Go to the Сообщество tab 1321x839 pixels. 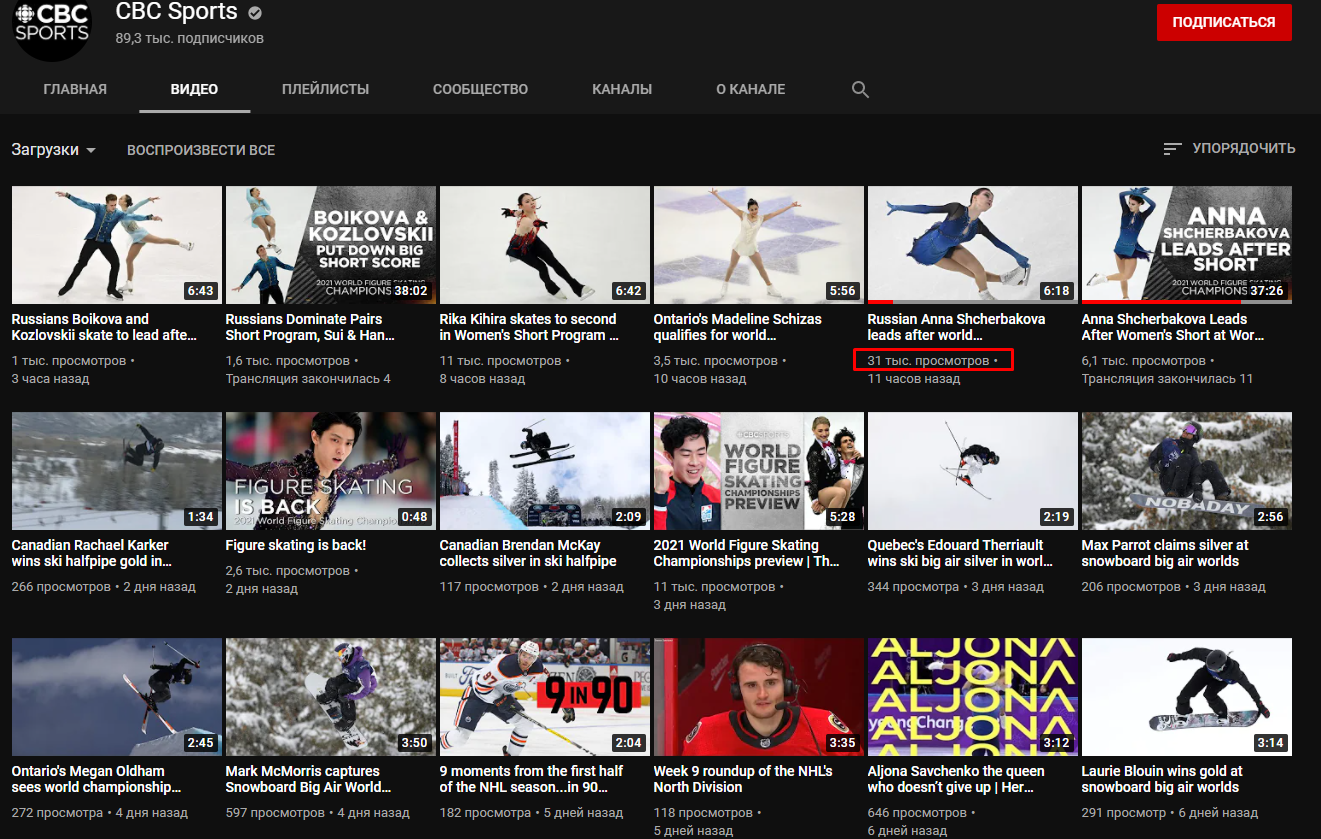tap(480, 89)
